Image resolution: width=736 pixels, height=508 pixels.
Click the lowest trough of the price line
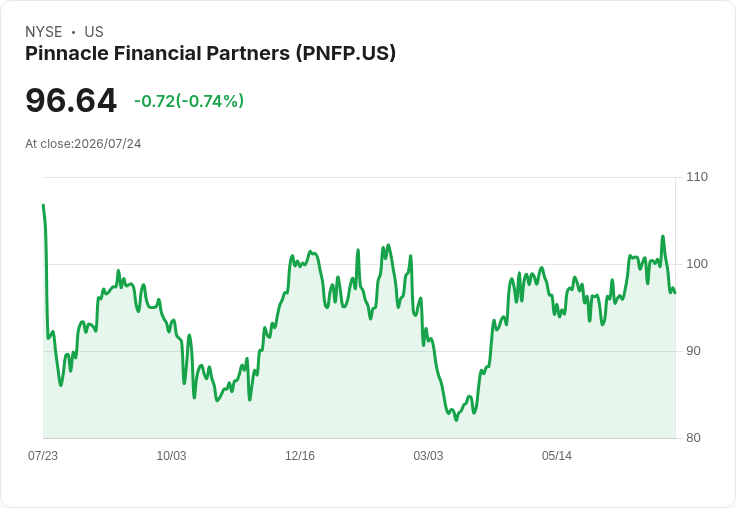[x=456, y=420]
